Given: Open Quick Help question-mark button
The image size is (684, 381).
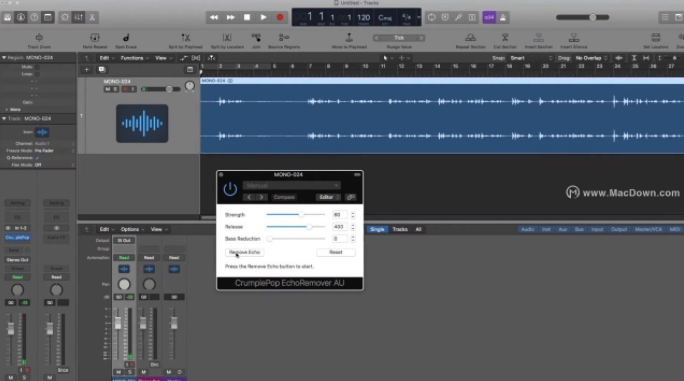Looking at the screenshot, I should [x=34, y=17].
